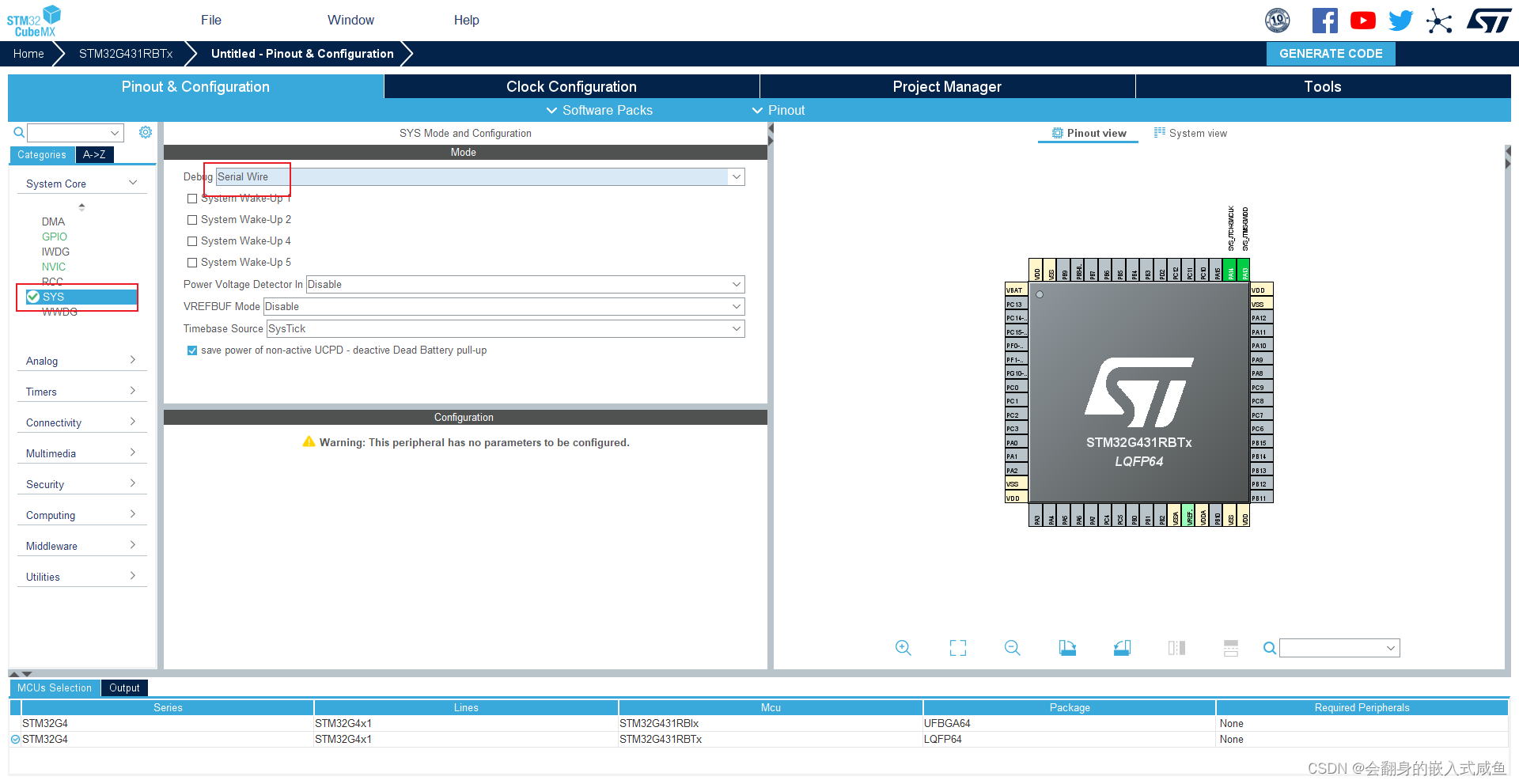
Task: Expand the Timers category
Action: click(81, 392)
